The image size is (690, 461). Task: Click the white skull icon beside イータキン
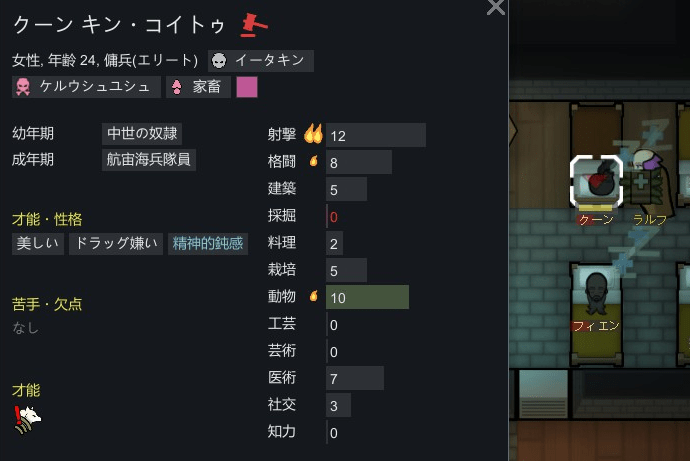pyautogui.click(x=219, y=60)
